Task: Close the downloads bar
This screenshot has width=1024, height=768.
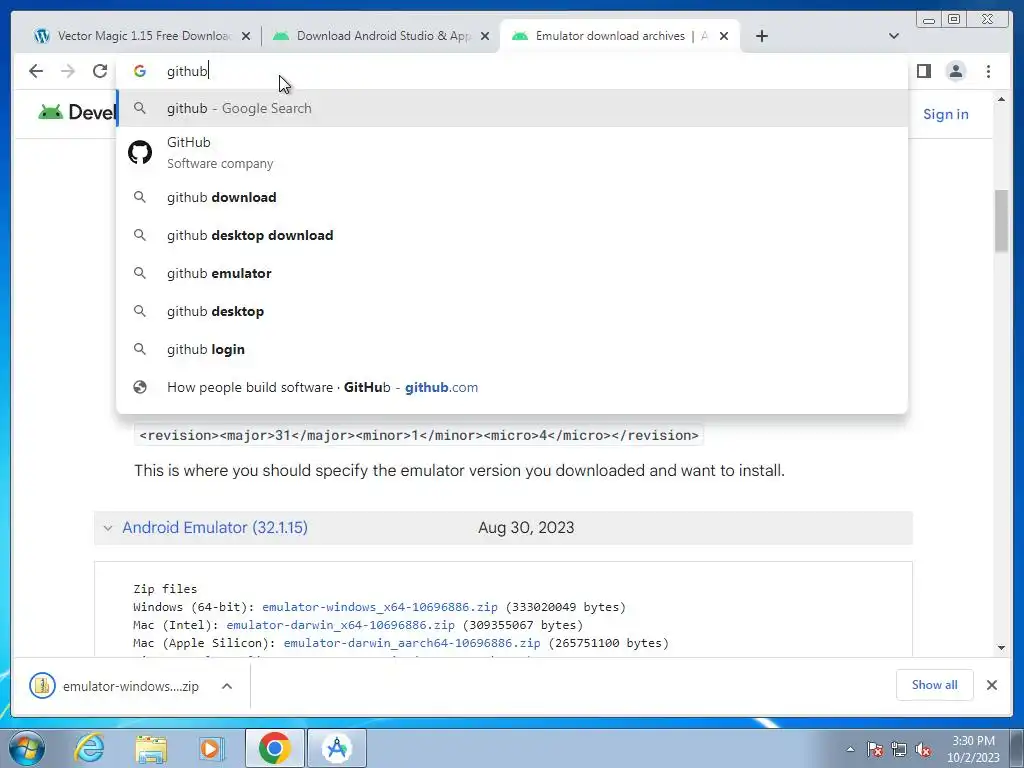Action: 991,685
